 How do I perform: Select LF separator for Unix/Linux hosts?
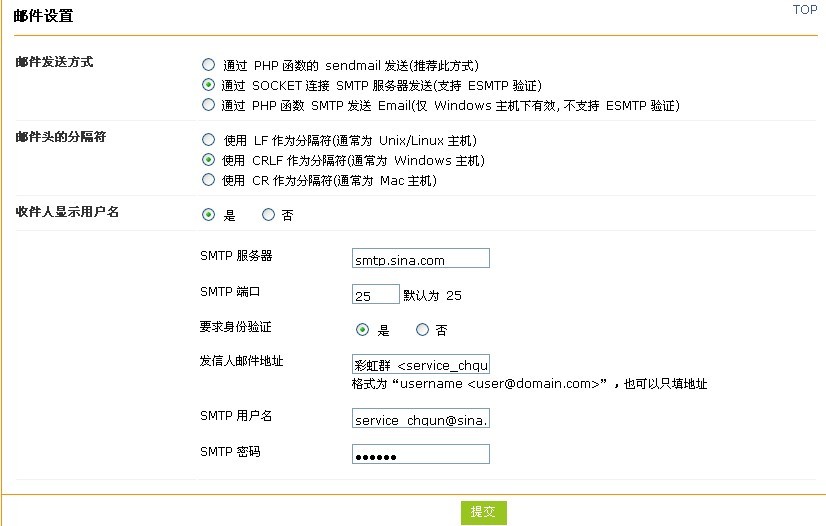point(209,140)
